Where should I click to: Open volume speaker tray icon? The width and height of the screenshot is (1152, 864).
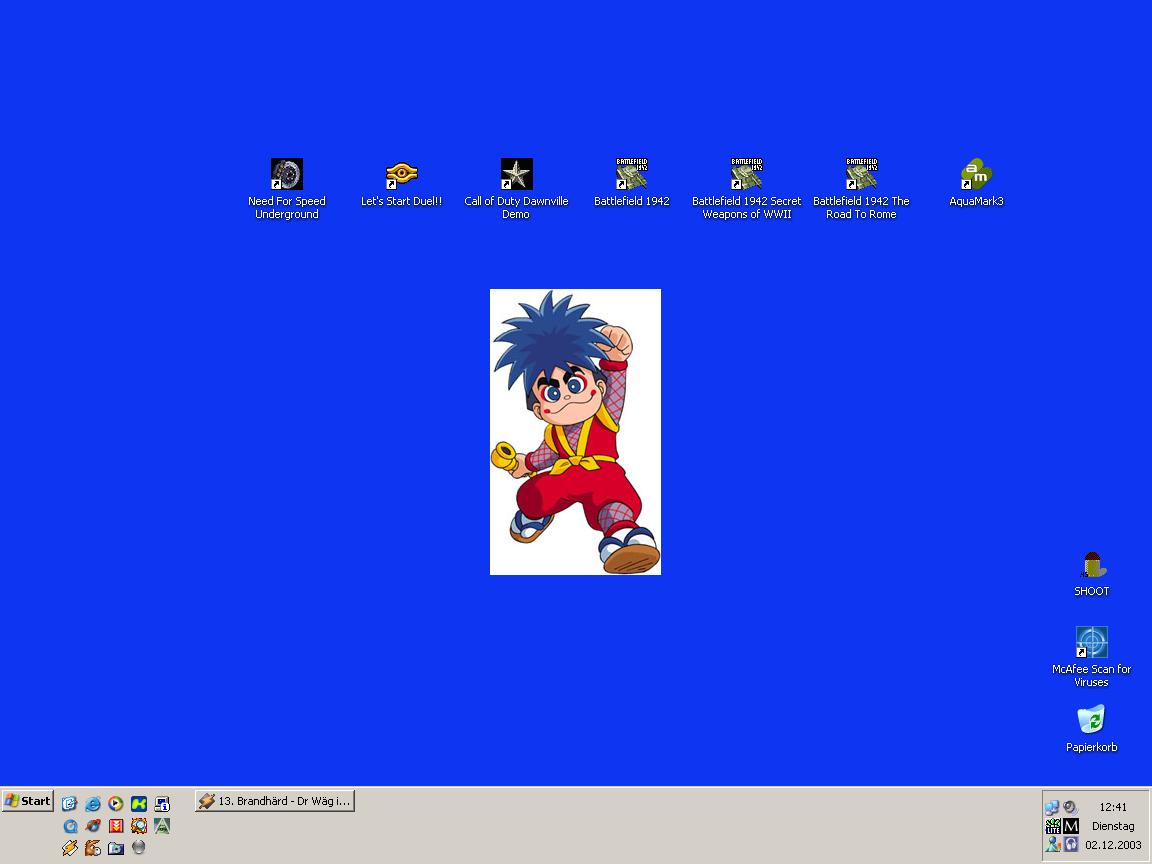point(1070,807)
